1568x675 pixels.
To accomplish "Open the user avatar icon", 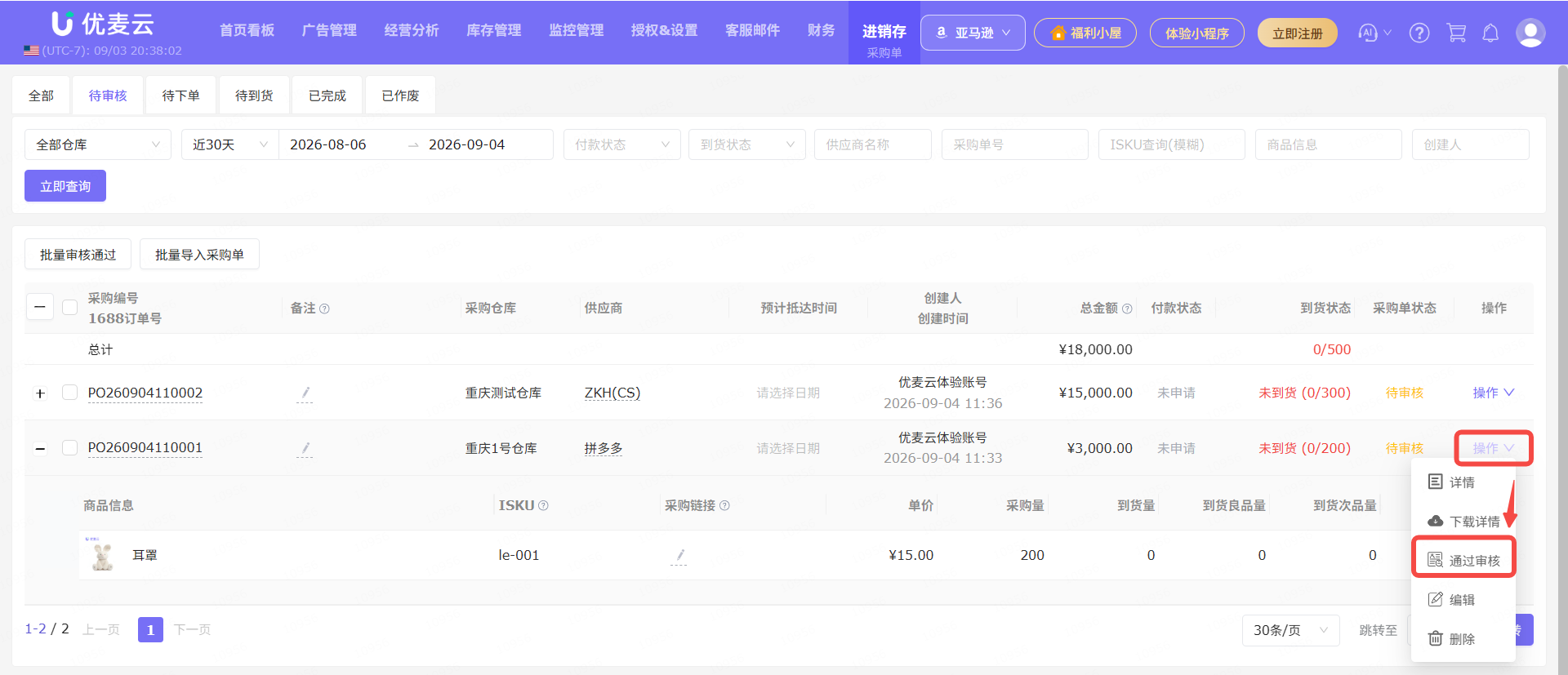I will 1530,33.
